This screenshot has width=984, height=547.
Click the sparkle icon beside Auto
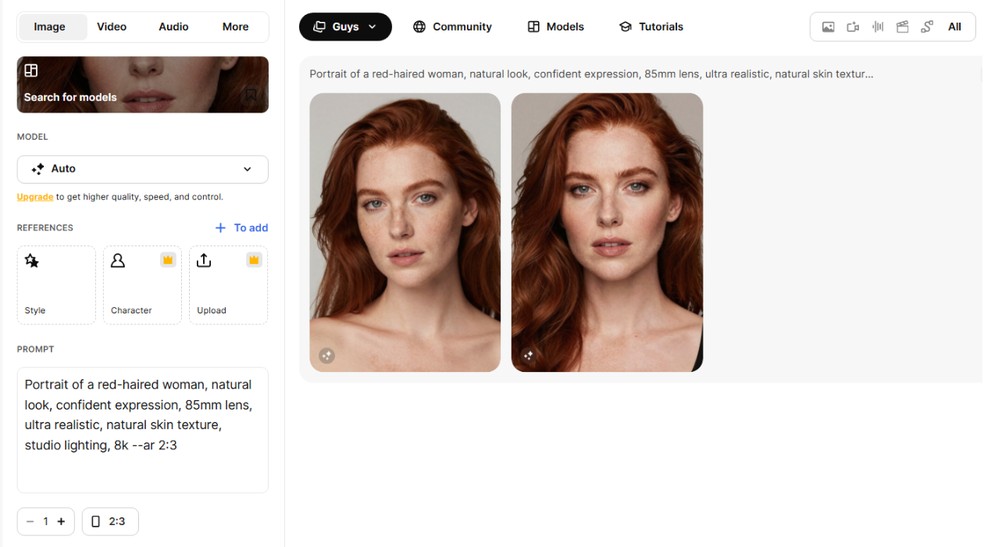tap(38, 169)
